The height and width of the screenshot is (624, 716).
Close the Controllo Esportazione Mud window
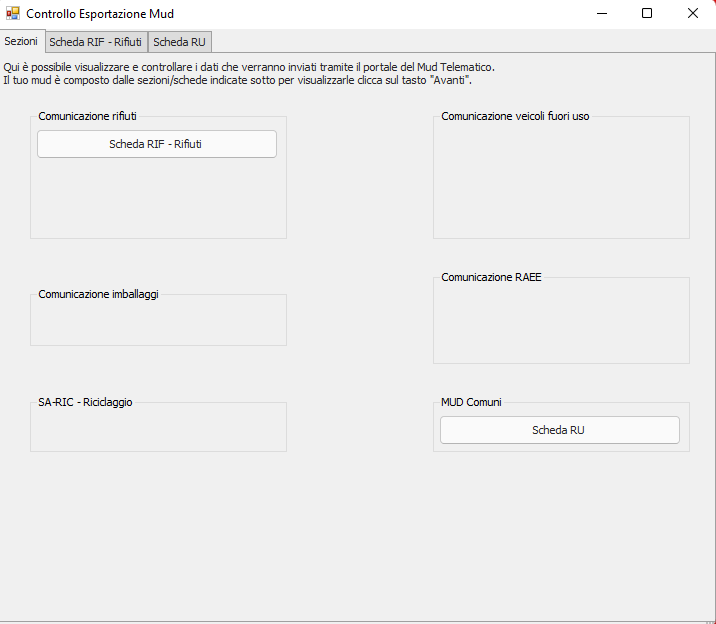pyautogui.click(x=692, y=14)
